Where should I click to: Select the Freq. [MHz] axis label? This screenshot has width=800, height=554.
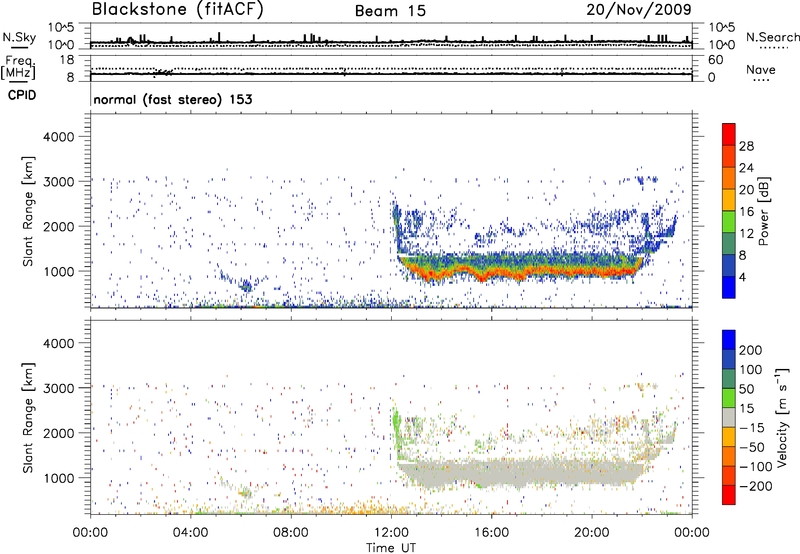(x=18, y=68)
